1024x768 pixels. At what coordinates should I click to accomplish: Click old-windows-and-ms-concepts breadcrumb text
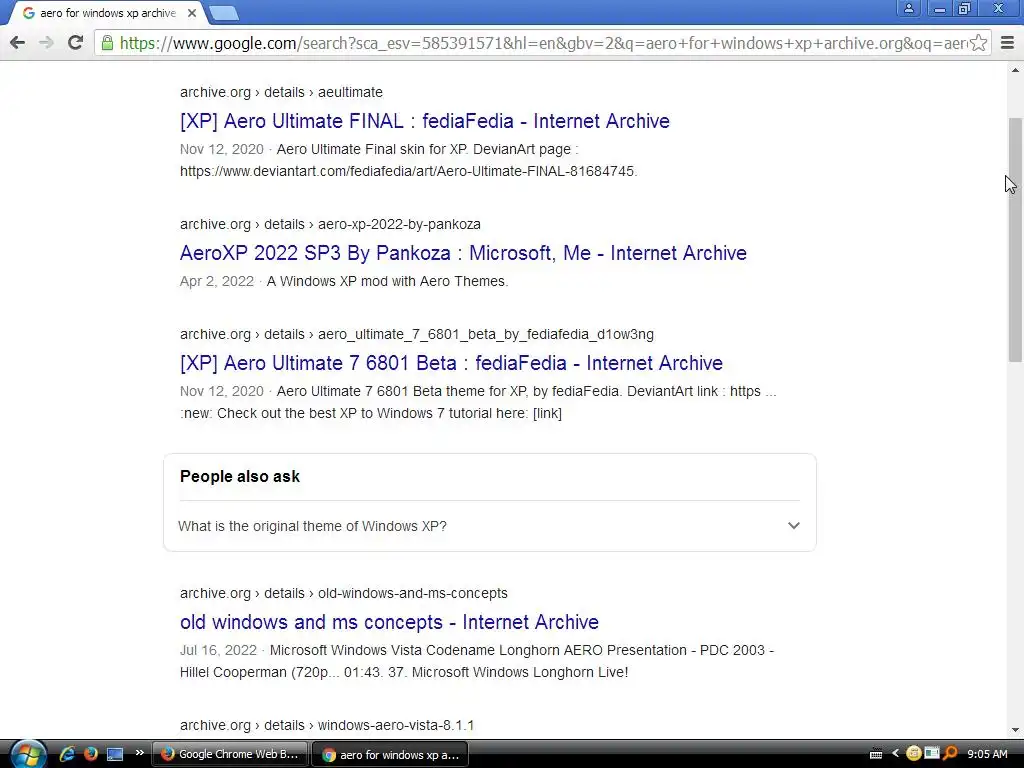(x=413, y=593)
